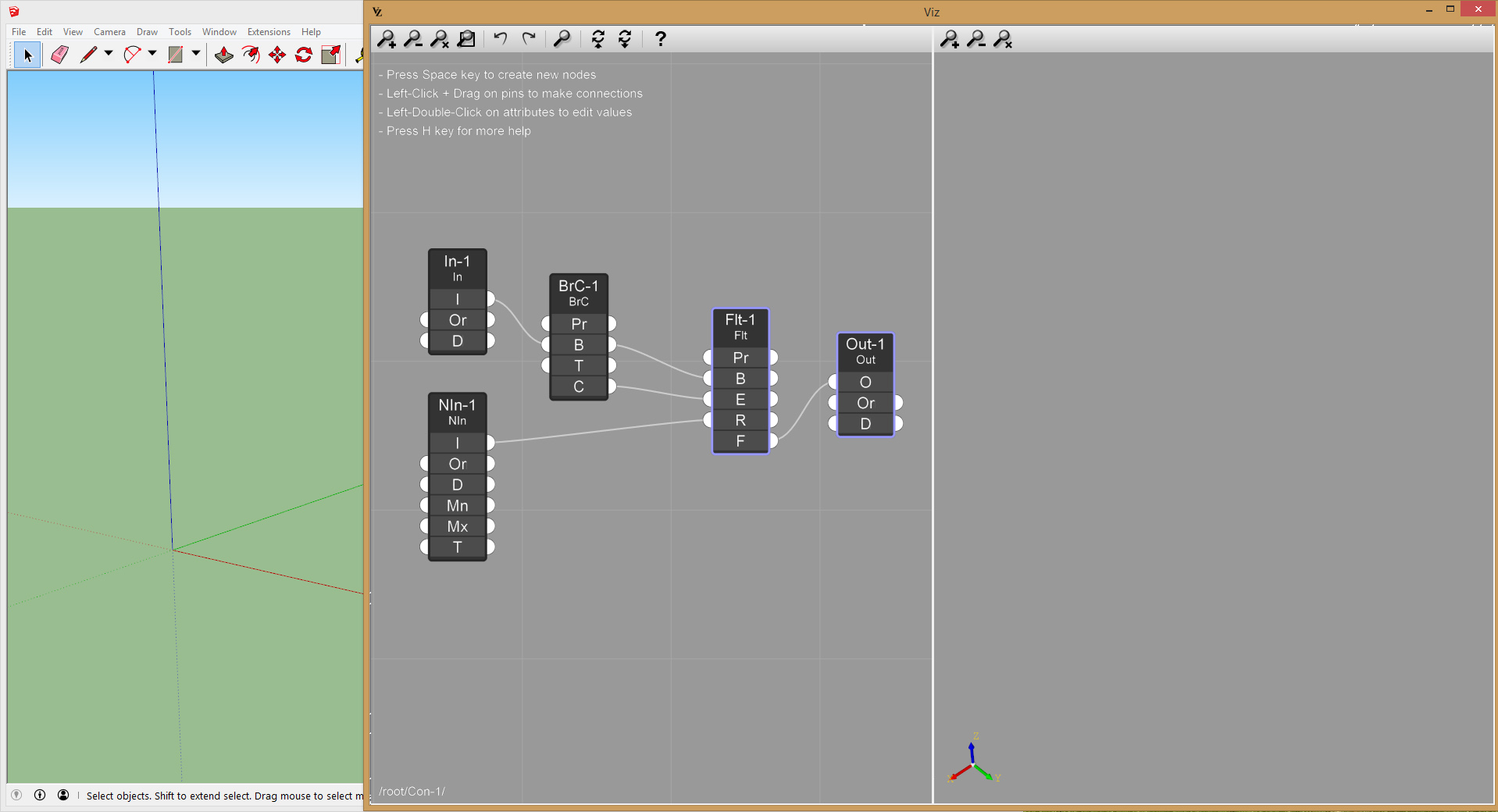Viewport: 1498px width, 812px height.
Task: Select the BrC-1 node header
Action: pyautogui.click(x=579, y=293)
